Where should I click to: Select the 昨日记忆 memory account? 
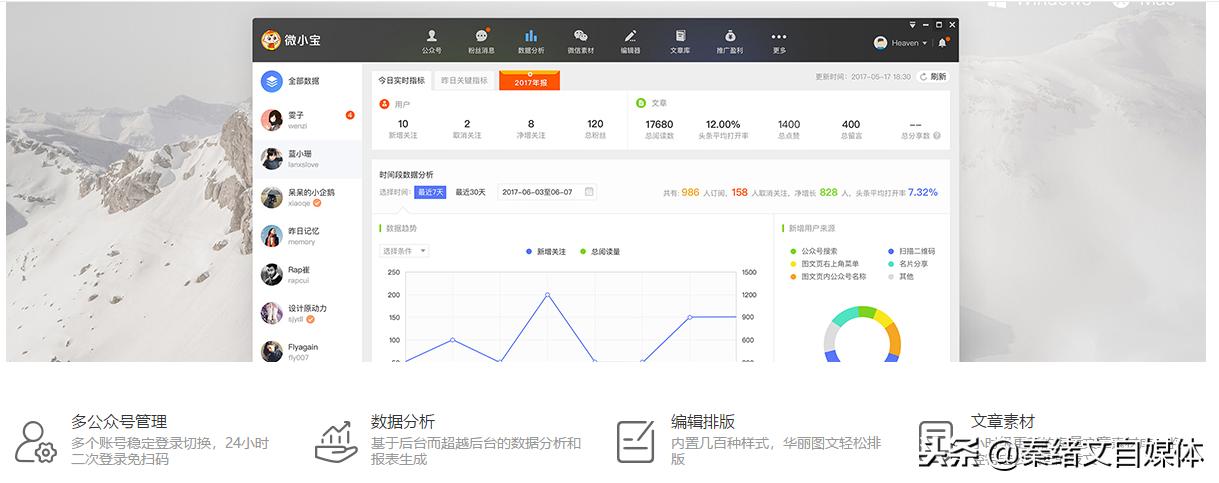click(x=307, y=236)
